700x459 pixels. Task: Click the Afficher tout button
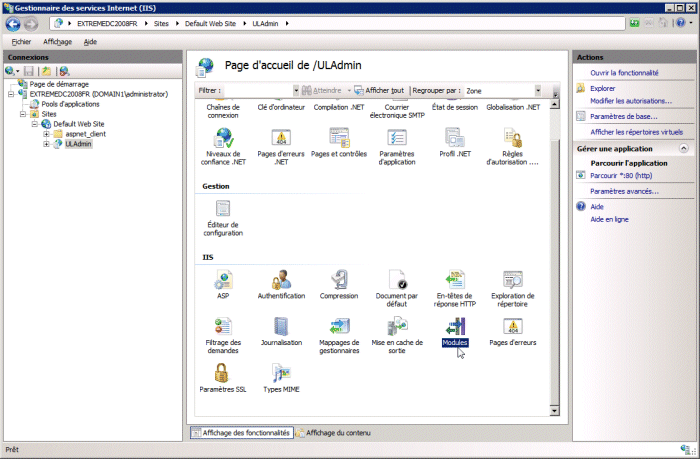379,91
